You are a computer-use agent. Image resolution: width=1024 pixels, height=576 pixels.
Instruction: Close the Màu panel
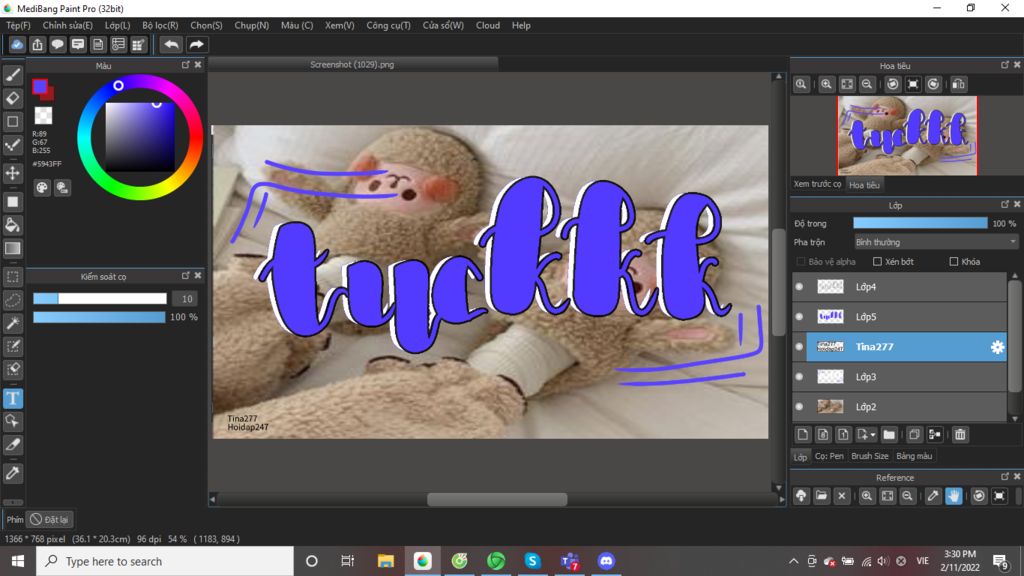point(198,65)
